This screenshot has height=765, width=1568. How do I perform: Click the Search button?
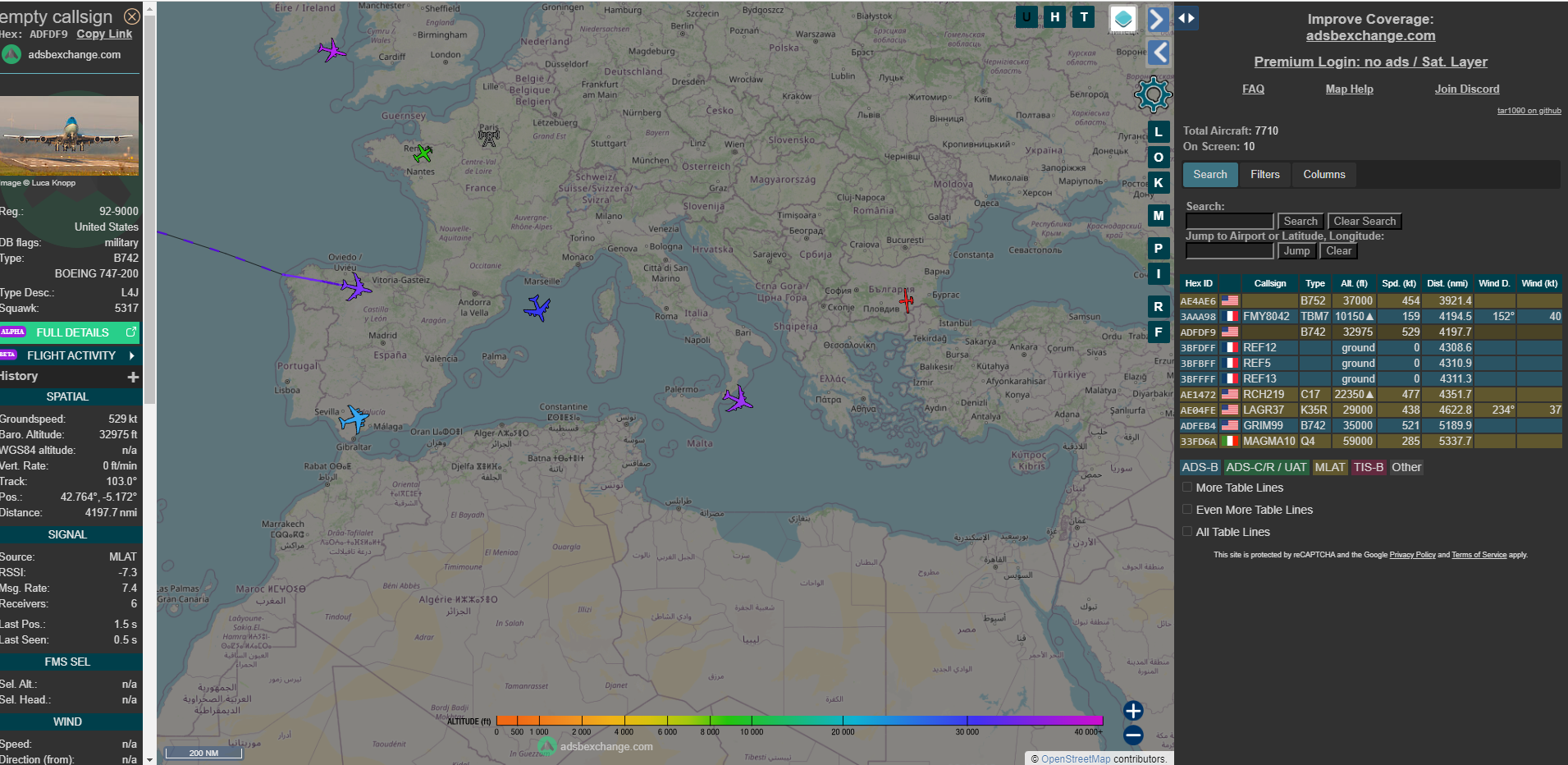click(x=1301, y=221)
